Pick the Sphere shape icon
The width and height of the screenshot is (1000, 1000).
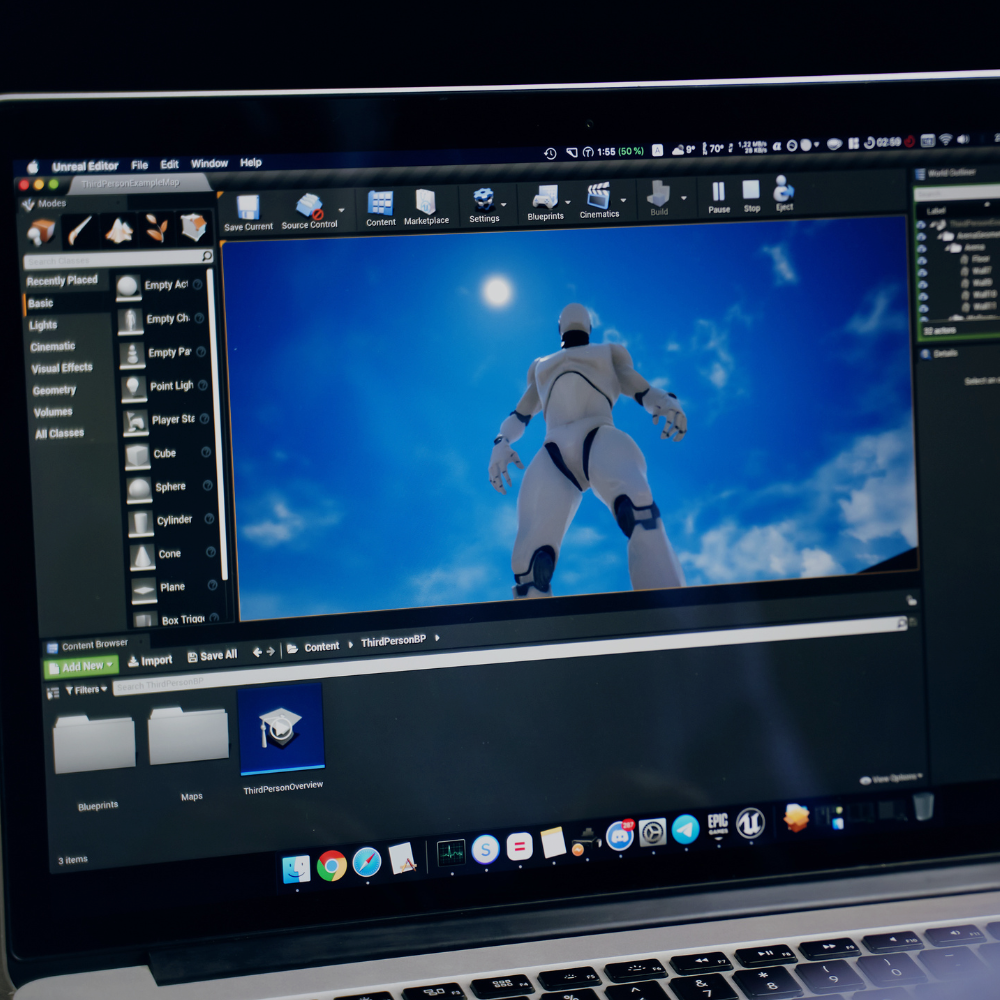point(139,490)
